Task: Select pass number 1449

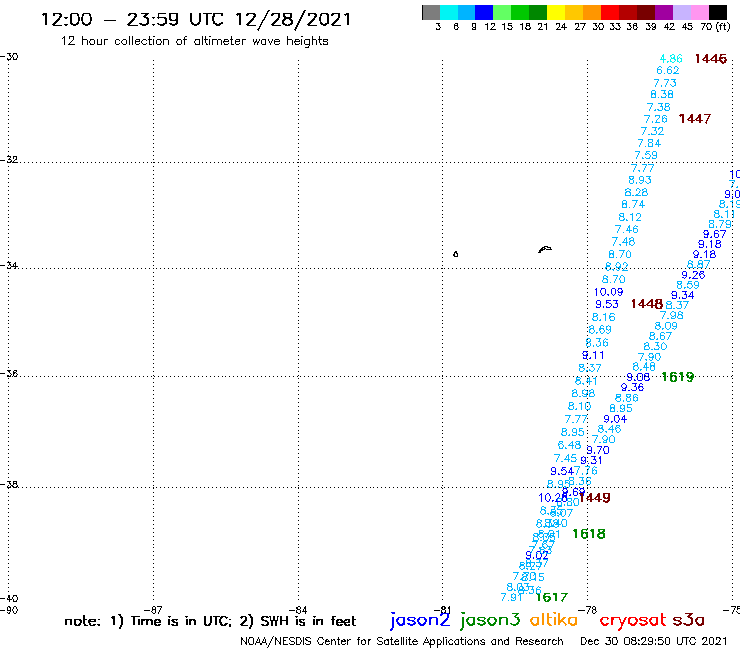Action: 595,498
